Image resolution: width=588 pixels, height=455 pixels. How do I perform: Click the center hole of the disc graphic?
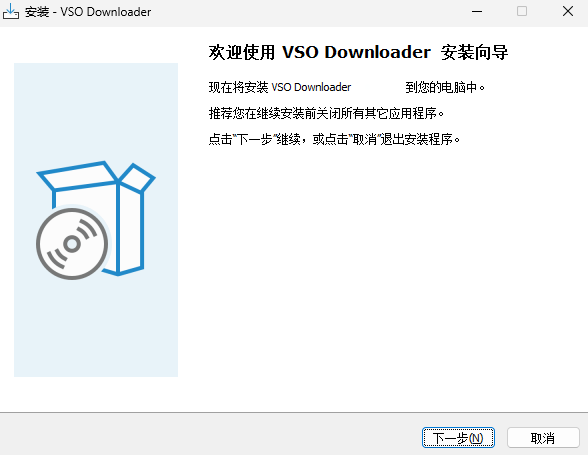[x=72, y=244]
